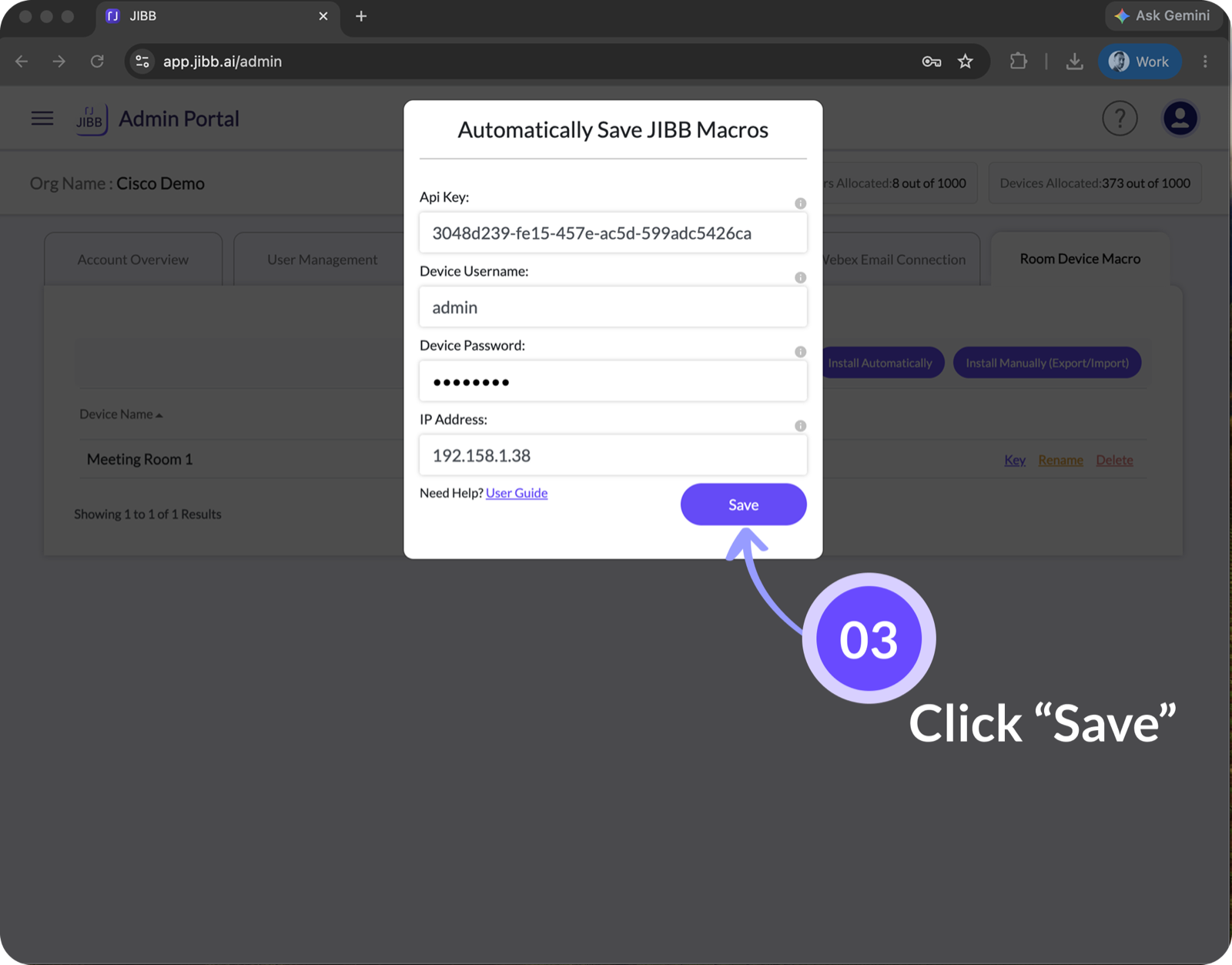Viewport: 1232px width, 965px height.
Task: Click the JIBB logo in header
Action: pos(92,119)
